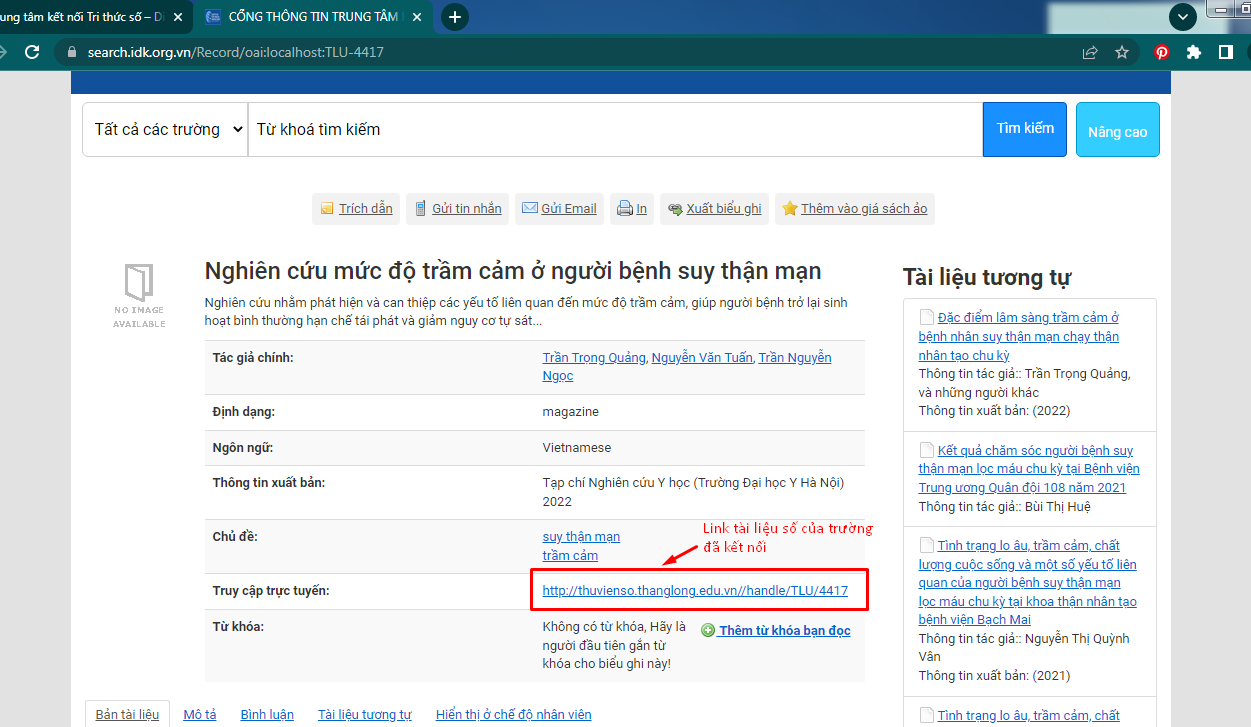Image resolution: width=1251 pixels, height=727 pixels.
Task: Click the No Image Available book cover
Action: click(x=139, y=296)
